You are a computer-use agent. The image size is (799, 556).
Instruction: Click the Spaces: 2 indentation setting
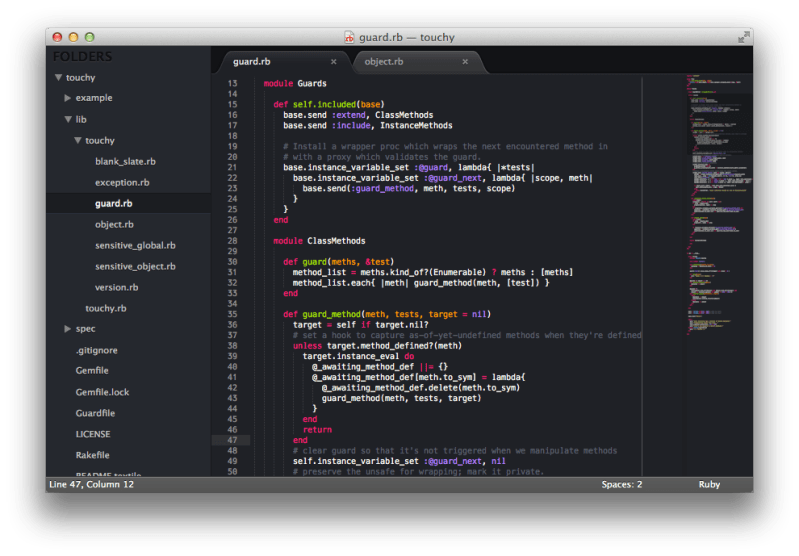point(622,485)
